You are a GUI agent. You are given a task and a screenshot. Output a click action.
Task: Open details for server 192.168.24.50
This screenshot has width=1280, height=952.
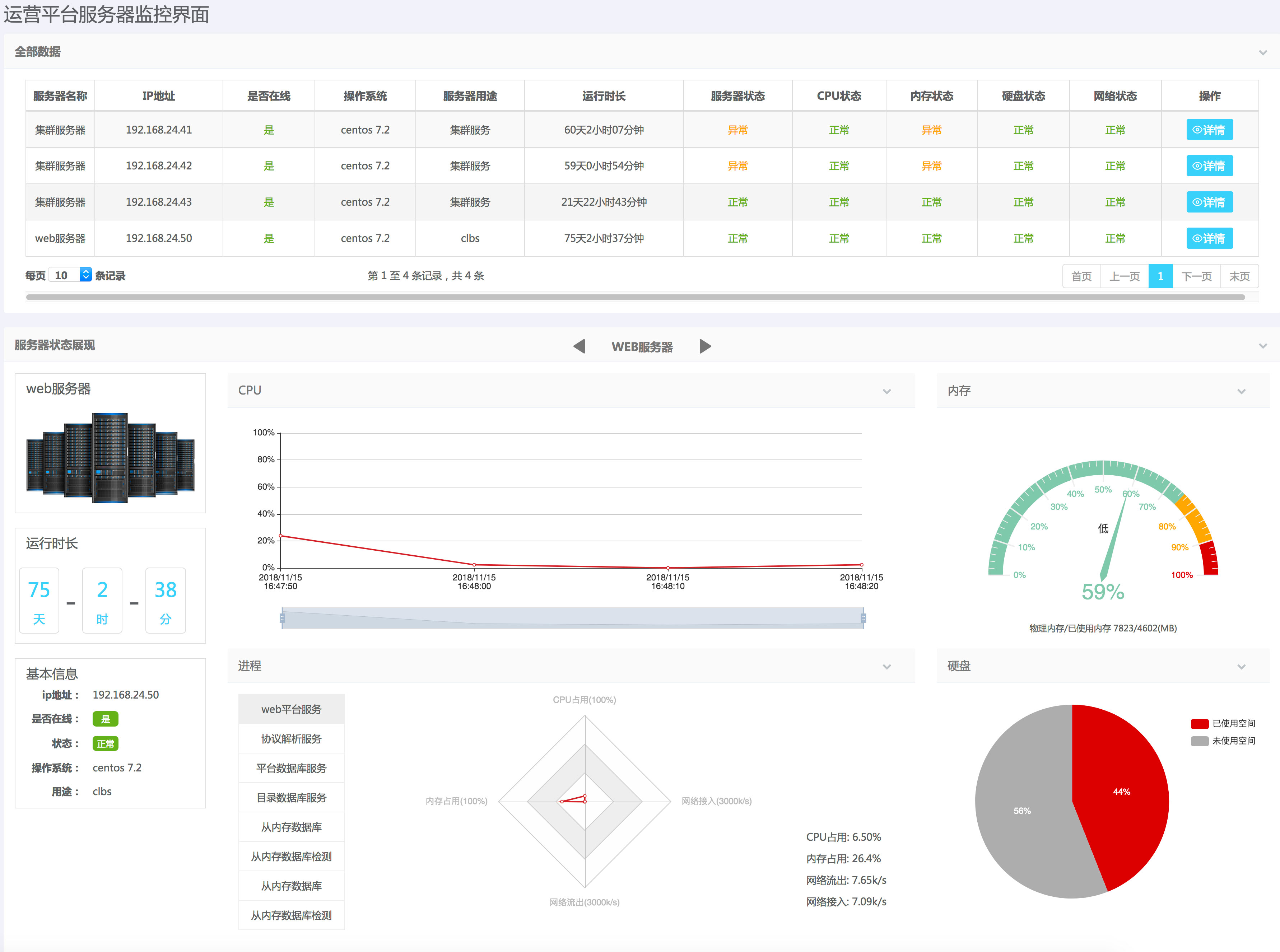pos(1209,238)
